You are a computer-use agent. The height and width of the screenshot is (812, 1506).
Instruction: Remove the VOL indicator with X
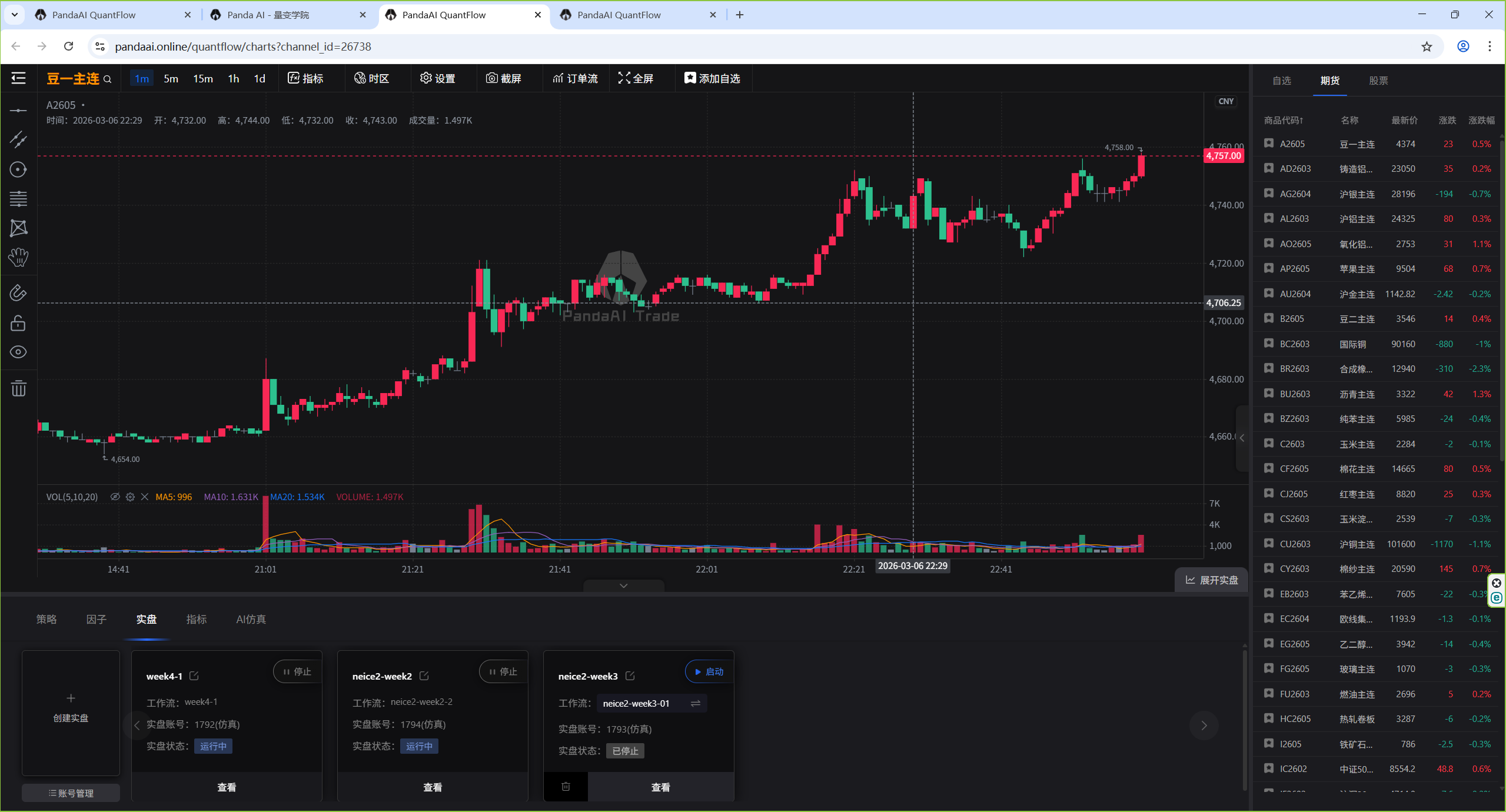click(145, 497)
